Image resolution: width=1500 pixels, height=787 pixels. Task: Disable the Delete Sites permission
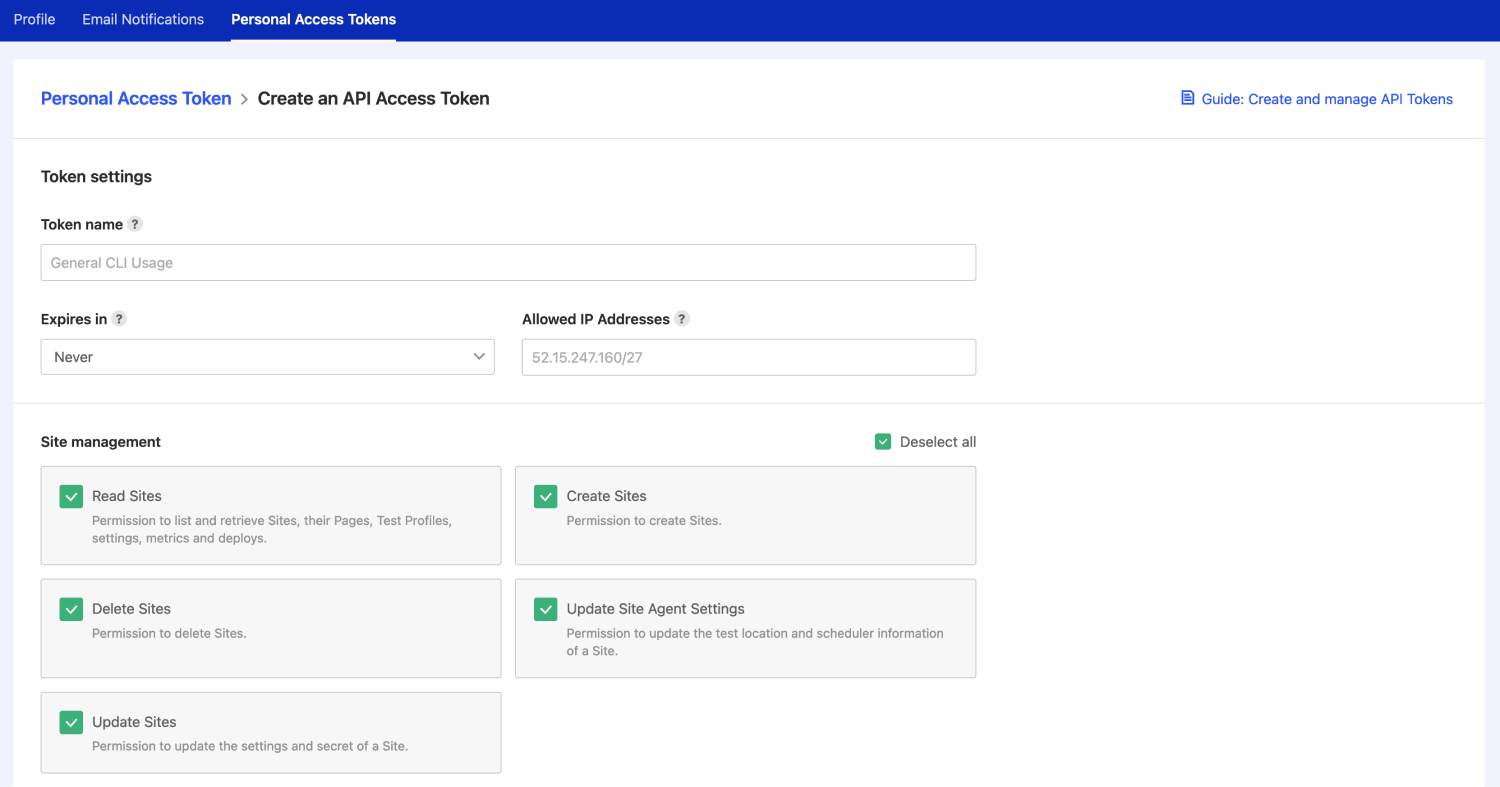coord(70,609)
